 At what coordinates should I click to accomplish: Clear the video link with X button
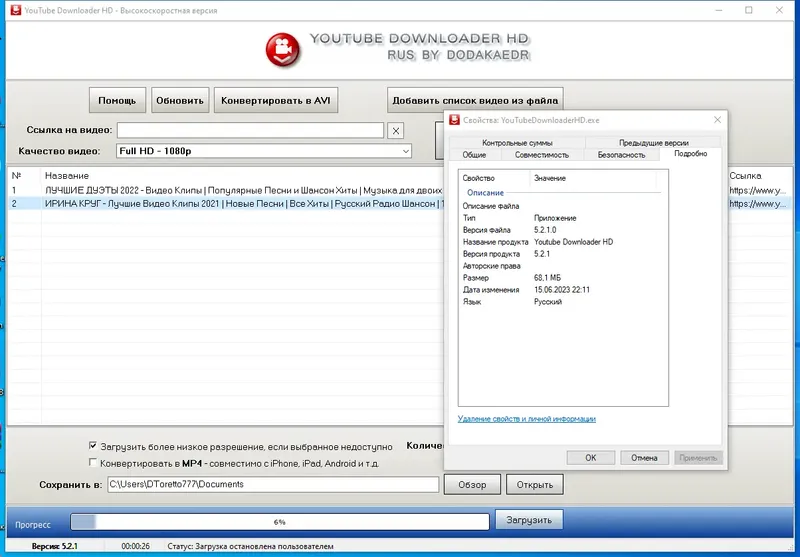click(395, 131)
